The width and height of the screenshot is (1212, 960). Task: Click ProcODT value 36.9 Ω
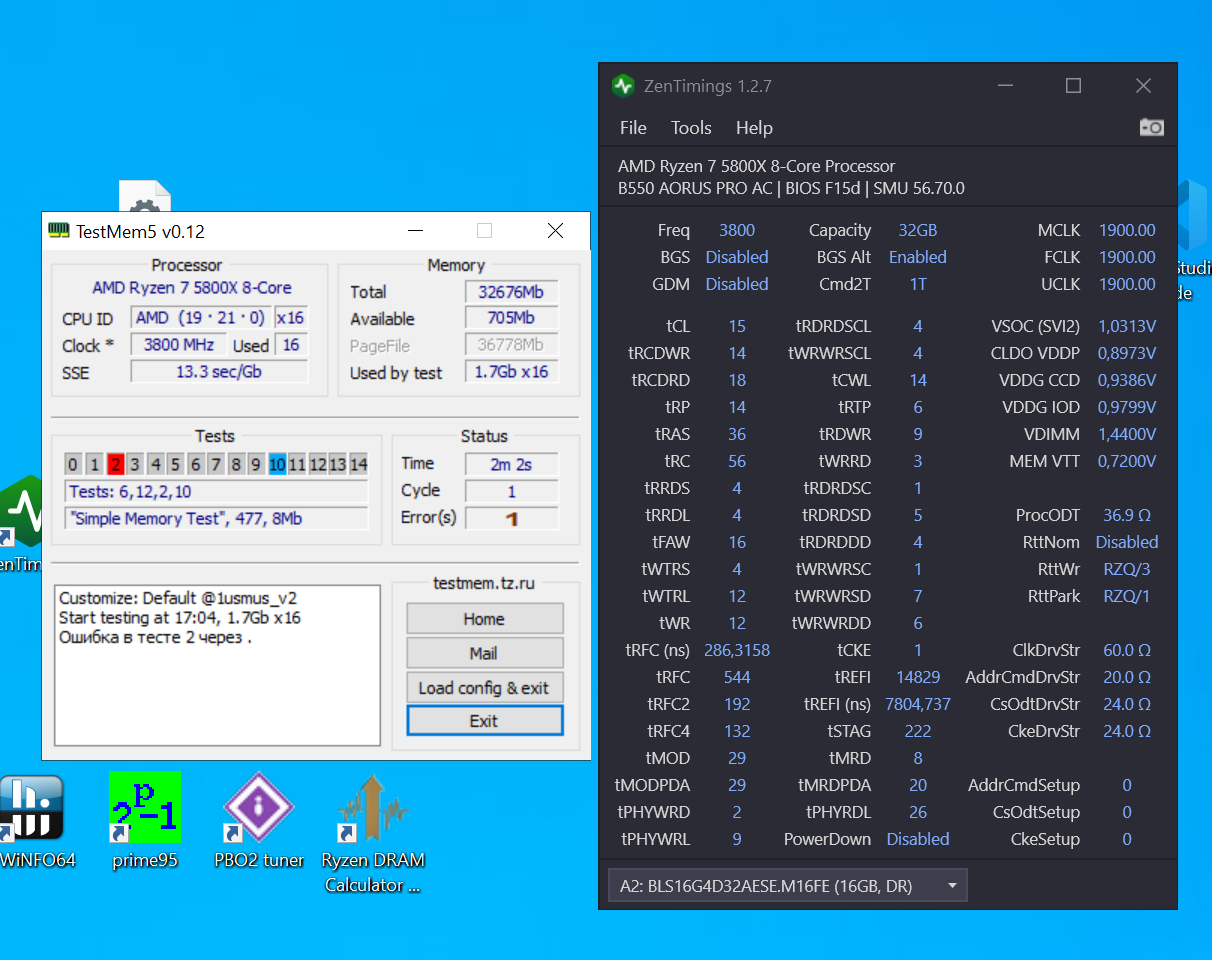point(1127,516)
